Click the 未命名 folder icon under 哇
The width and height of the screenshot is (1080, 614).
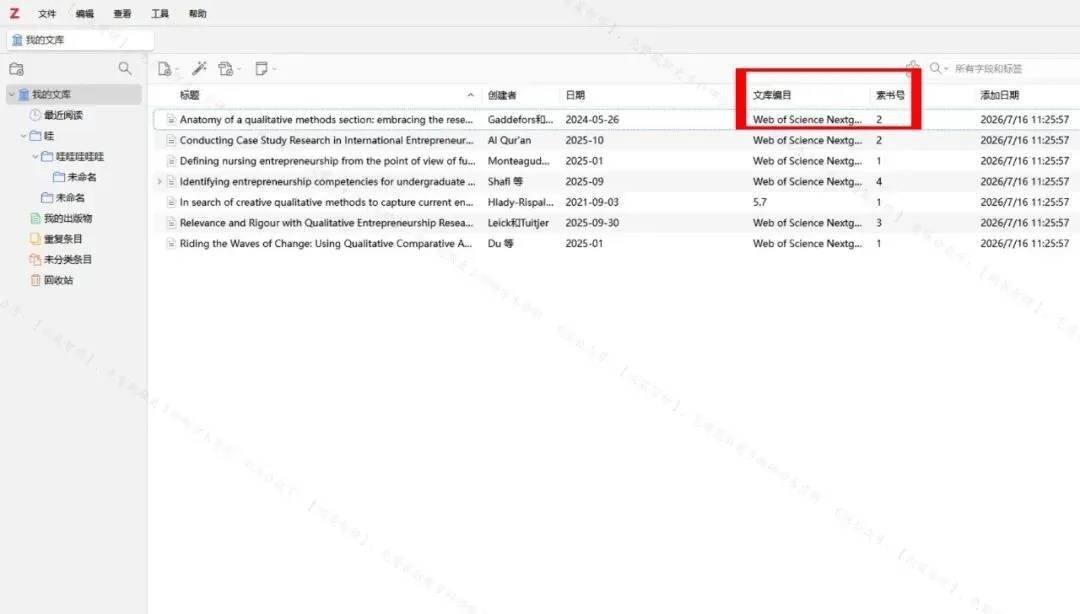click(x=47, y=198)
